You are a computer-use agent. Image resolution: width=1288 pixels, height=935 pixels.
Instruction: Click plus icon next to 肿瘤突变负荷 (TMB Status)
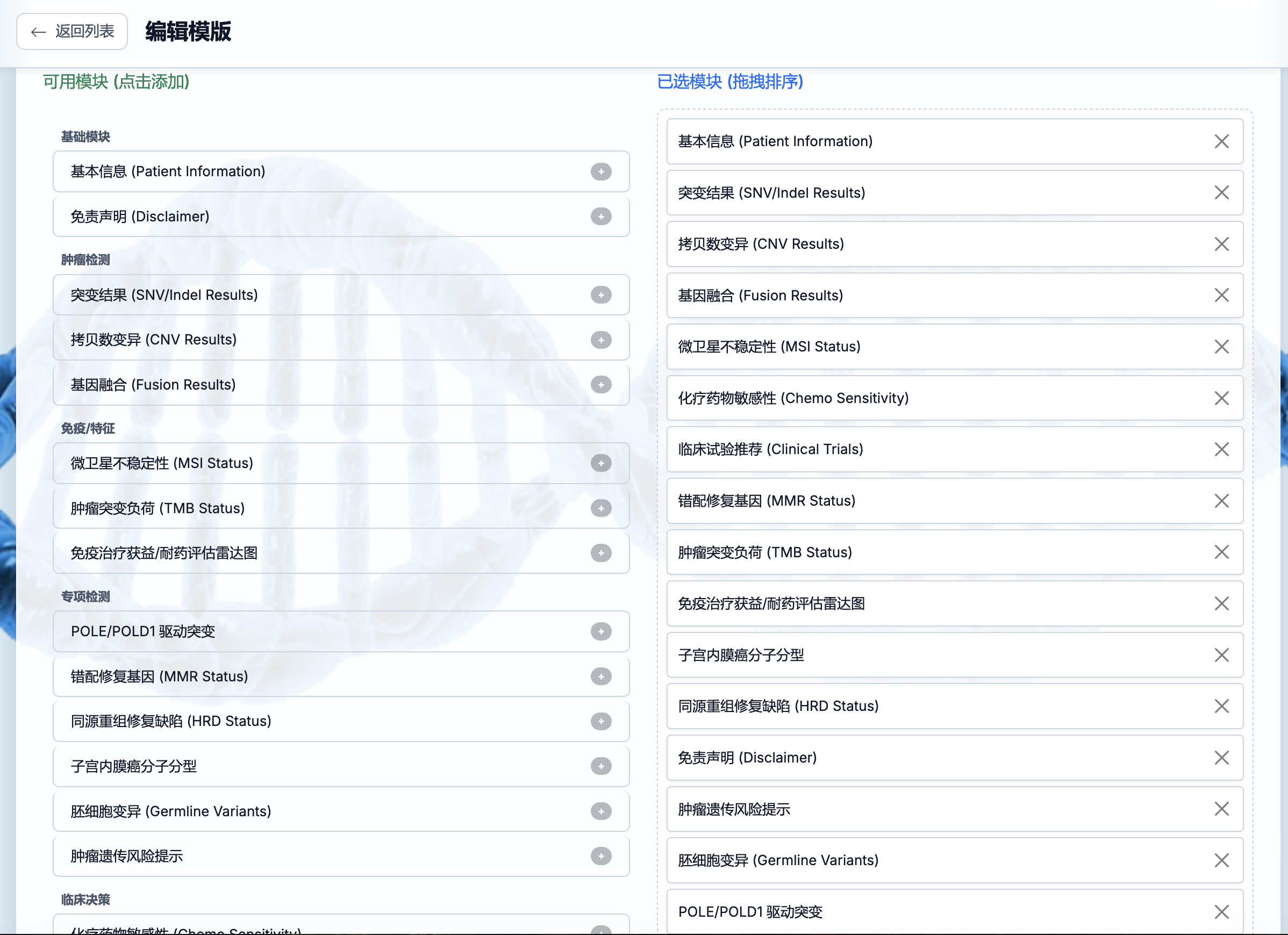601,508
